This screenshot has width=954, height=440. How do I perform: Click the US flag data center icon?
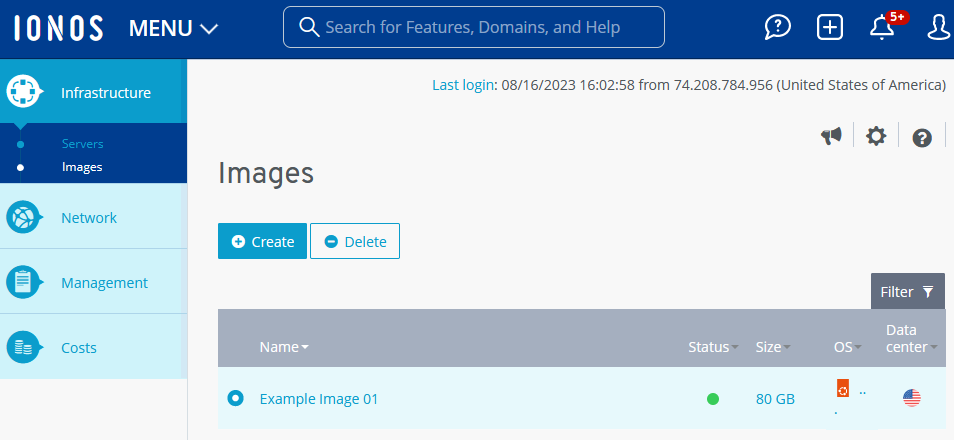[x=912, y=398]
